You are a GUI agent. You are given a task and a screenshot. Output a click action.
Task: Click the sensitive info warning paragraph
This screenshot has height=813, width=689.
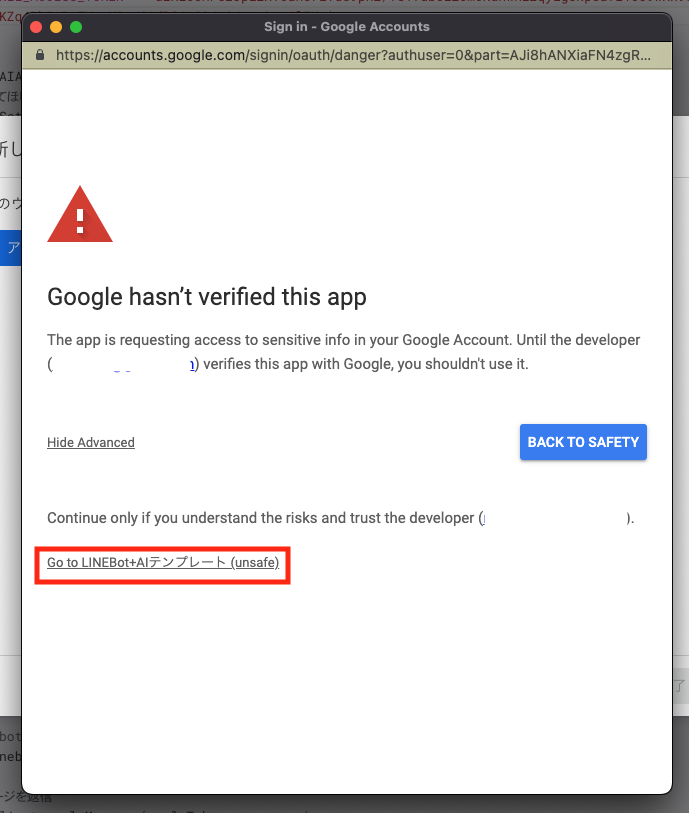(343, 341)
